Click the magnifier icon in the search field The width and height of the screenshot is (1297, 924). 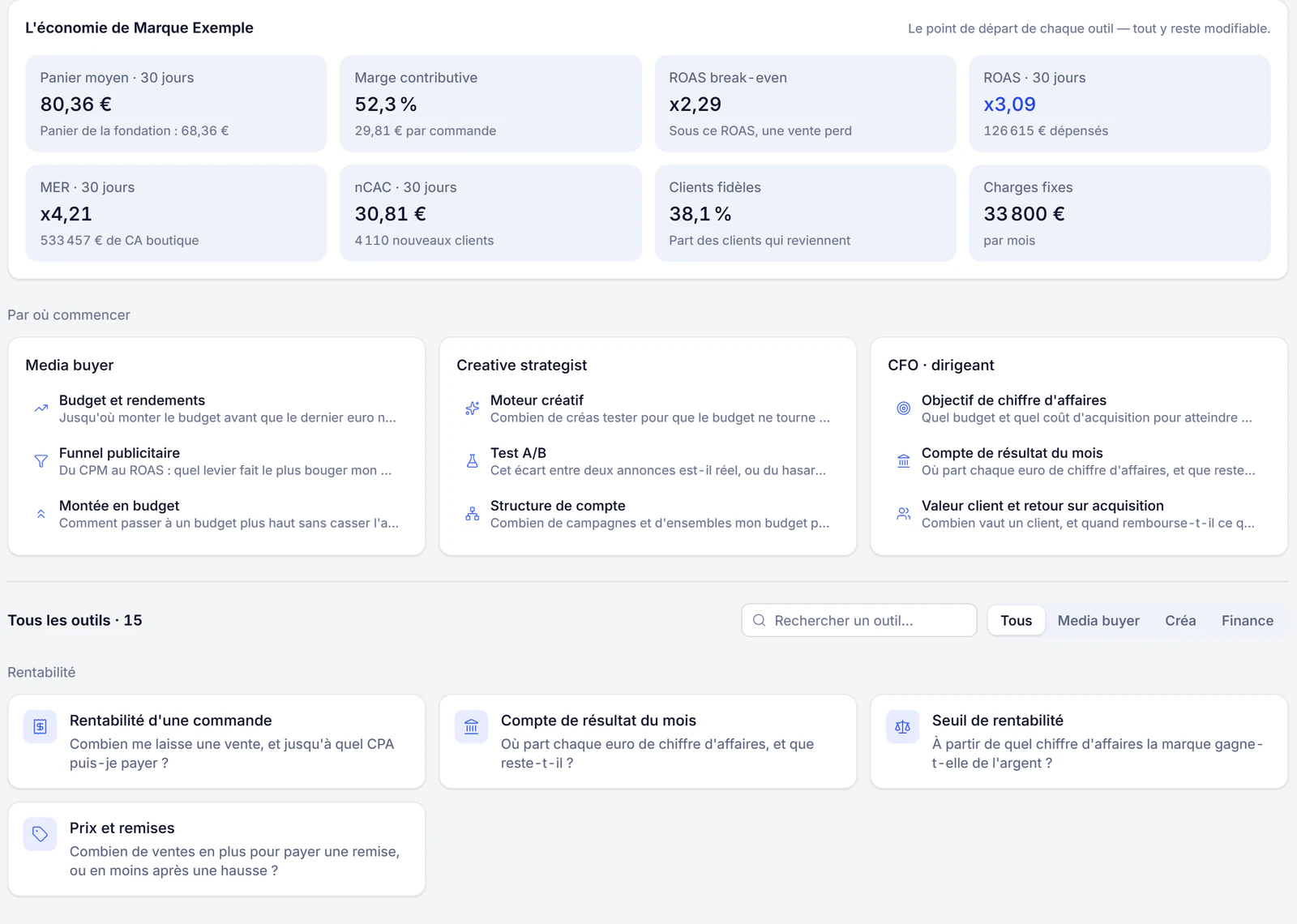point(760,620)
